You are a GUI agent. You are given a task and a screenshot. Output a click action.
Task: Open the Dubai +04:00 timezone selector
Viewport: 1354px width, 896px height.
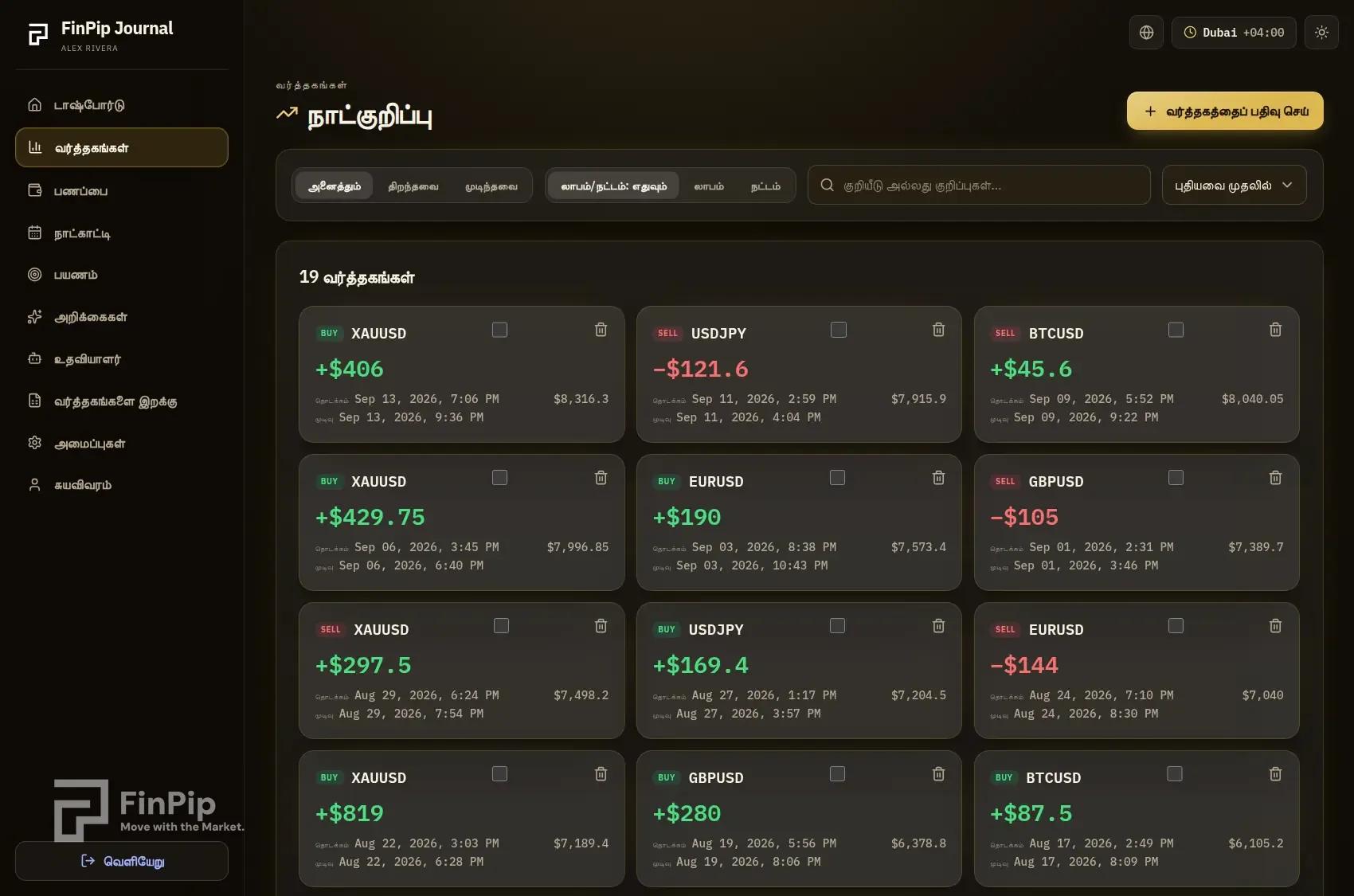pos(1234,33)
